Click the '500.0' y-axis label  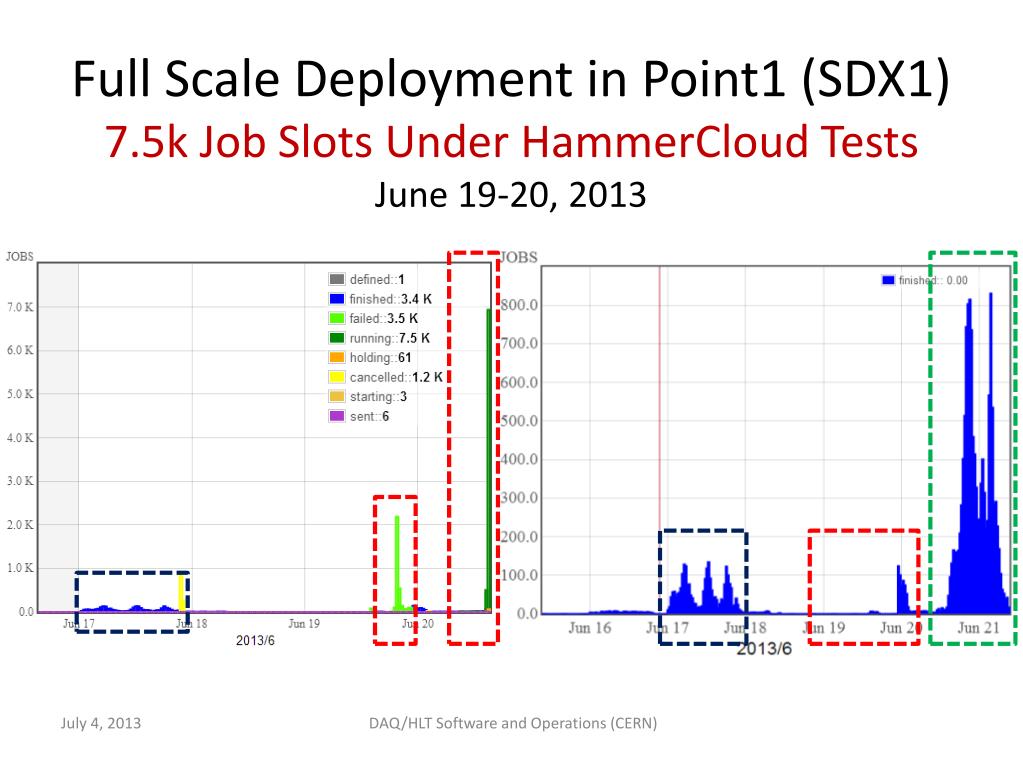click(x=519, y=421)
